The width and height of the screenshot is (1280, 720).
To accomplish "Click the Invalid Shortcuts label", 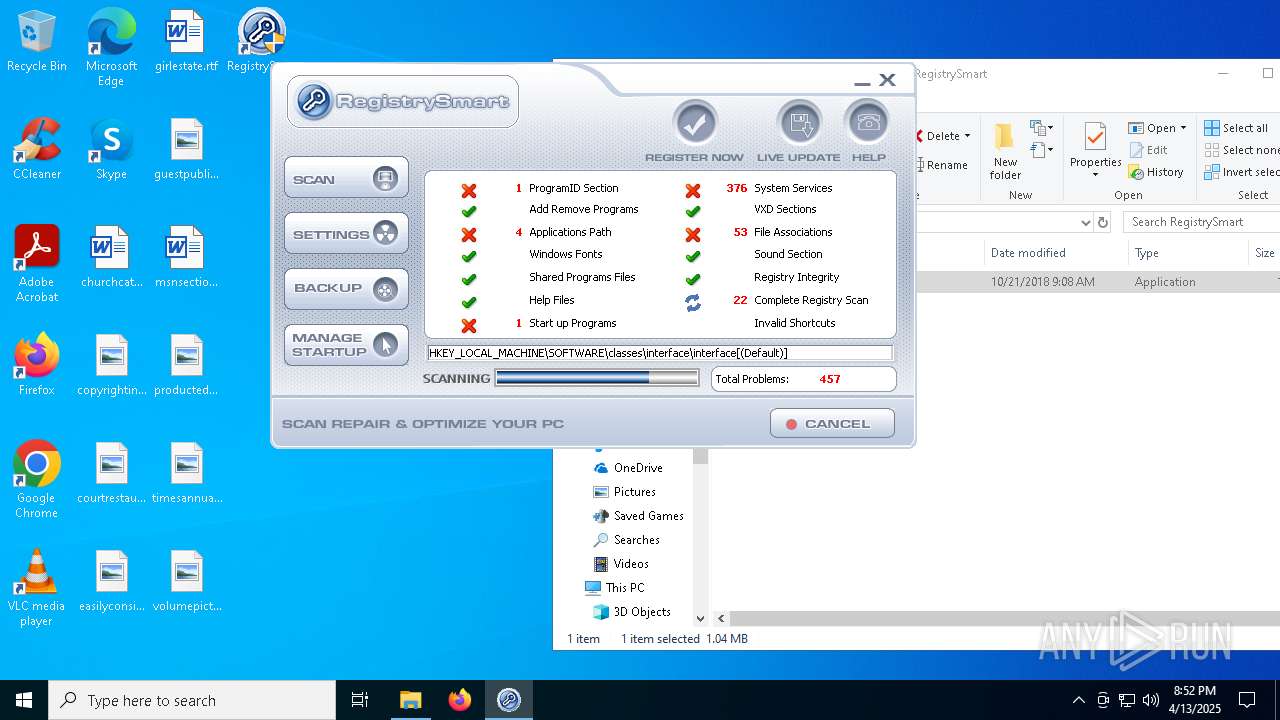I will [x=794, y=323].
